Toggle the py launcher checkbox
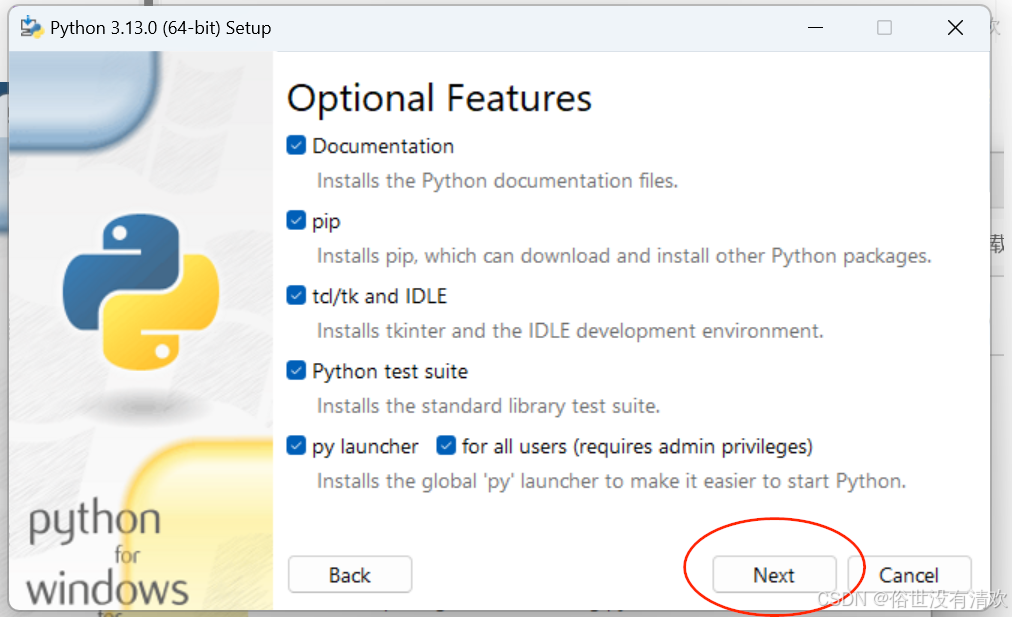 click(296, 445)
